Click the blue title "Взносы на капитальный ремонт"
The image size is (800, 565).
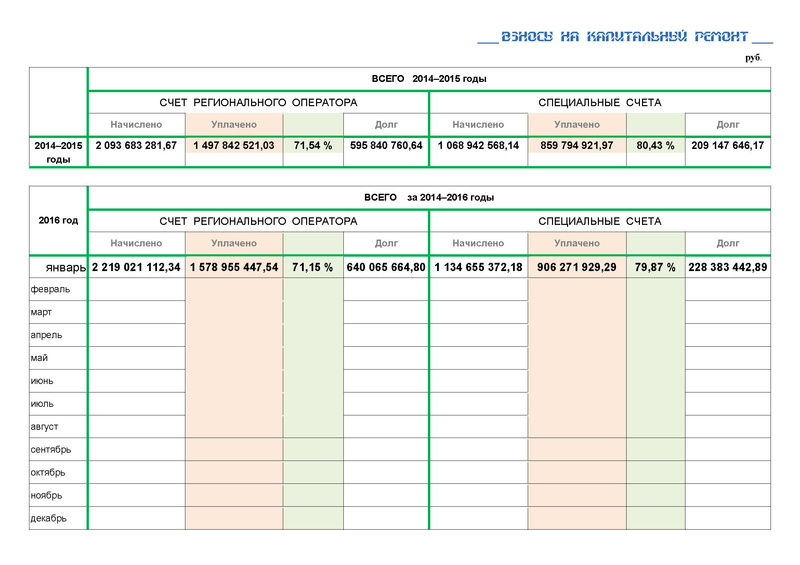[x=625, y=37]
